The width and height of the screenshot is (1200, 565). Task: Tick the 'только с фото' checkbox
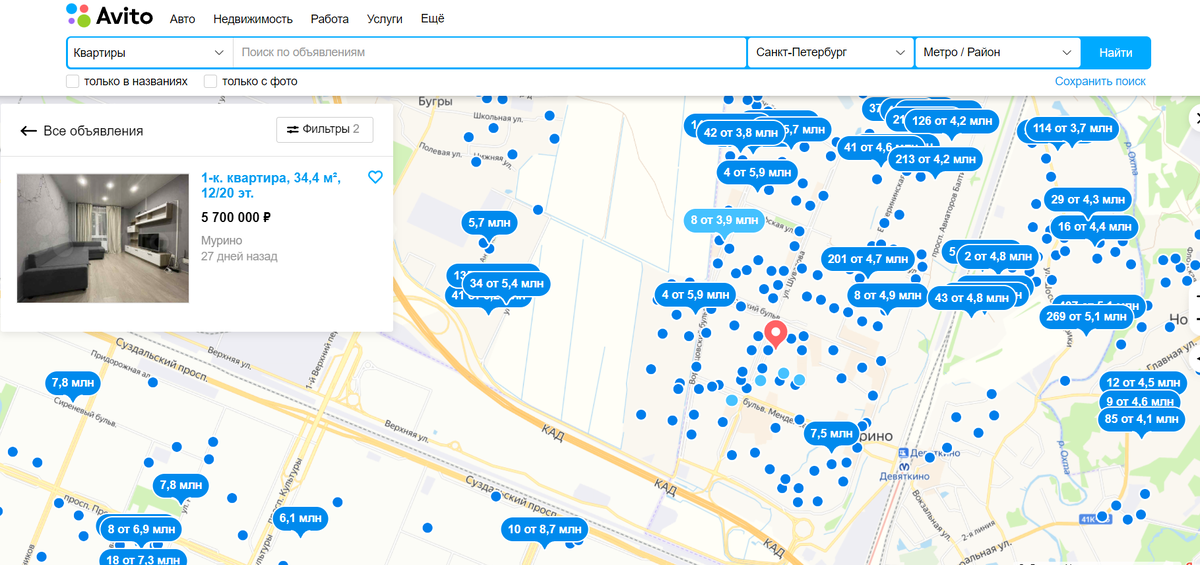pos(211,81)
